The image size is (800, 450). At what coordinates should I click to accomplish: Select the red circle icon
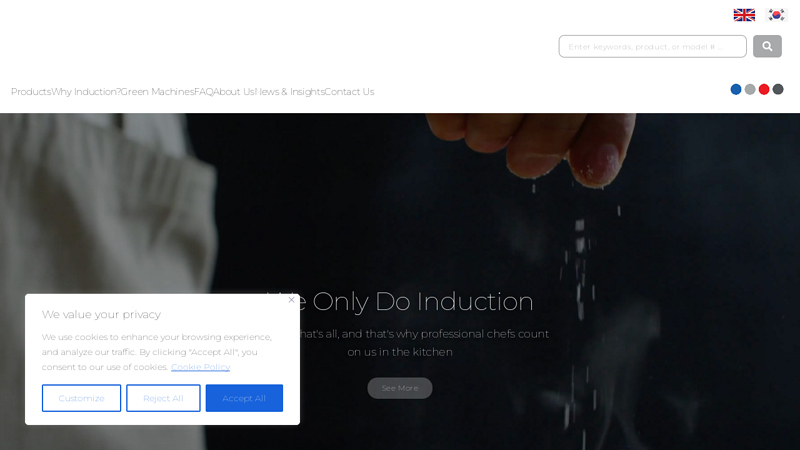tap(764, 89)
